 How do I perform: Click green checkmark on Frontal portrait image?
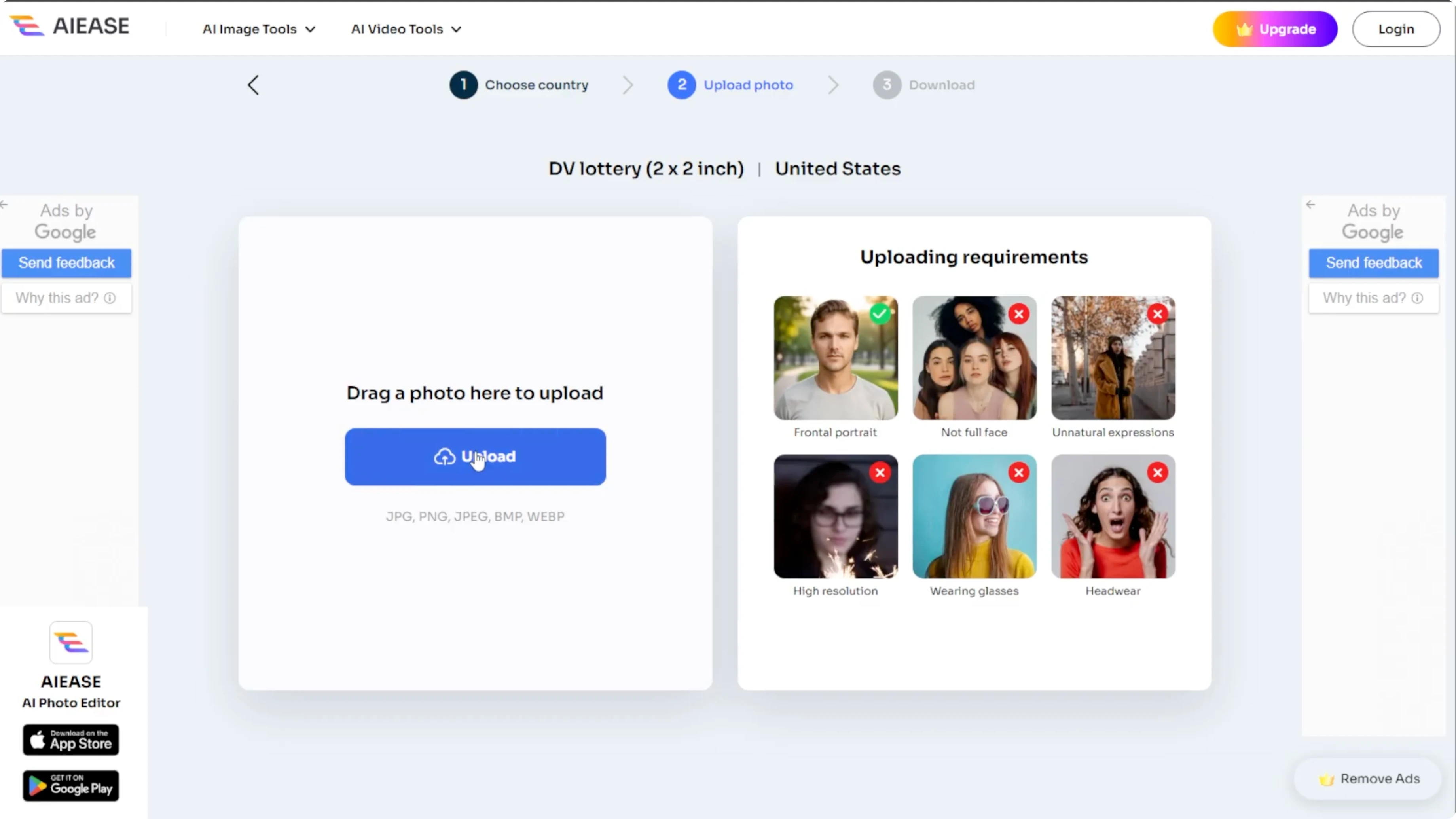880,314
